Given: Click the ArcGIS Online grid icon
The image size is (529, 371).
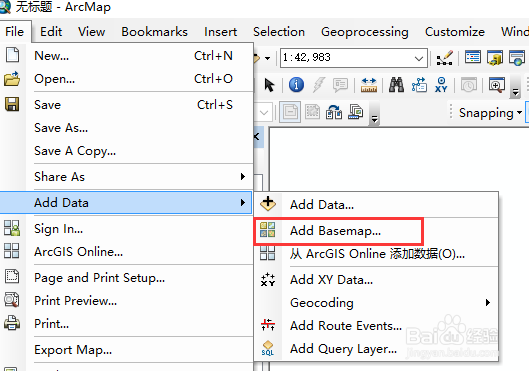Looking at the screenshot, I should coord(12,251).
